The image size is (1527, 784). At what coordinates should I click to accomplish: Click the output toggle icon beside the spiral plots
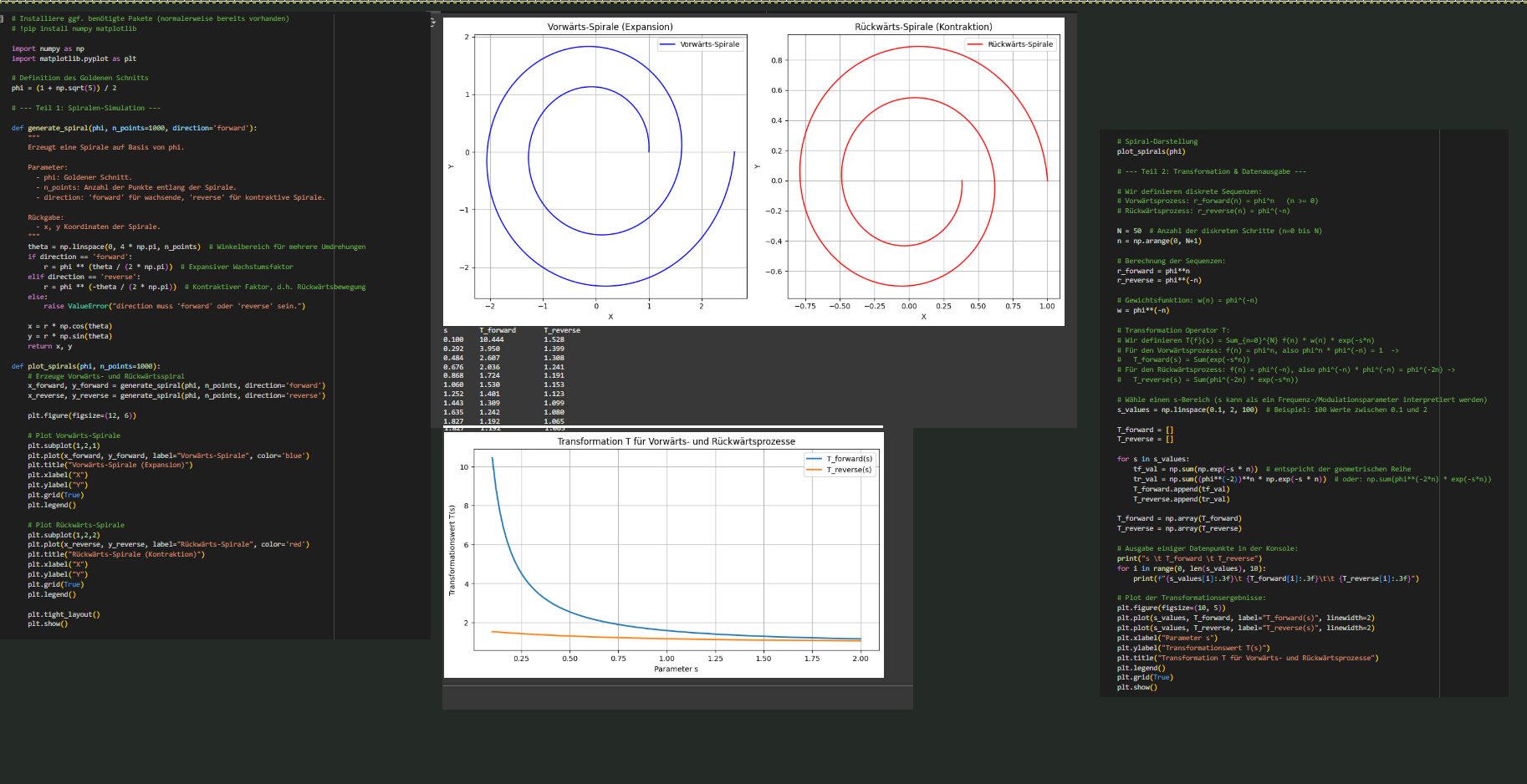pos(433,22)
